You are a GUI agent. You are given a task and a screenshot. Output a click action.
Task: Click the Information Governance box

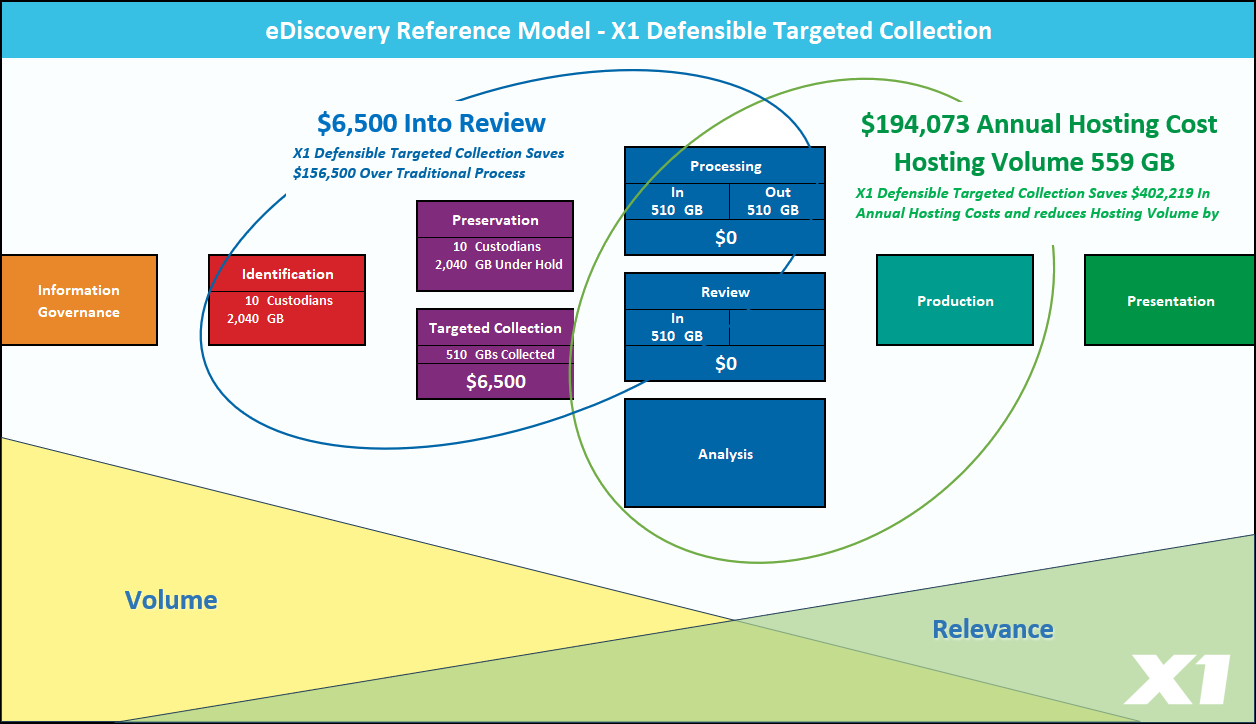click(x=79, y=300)
